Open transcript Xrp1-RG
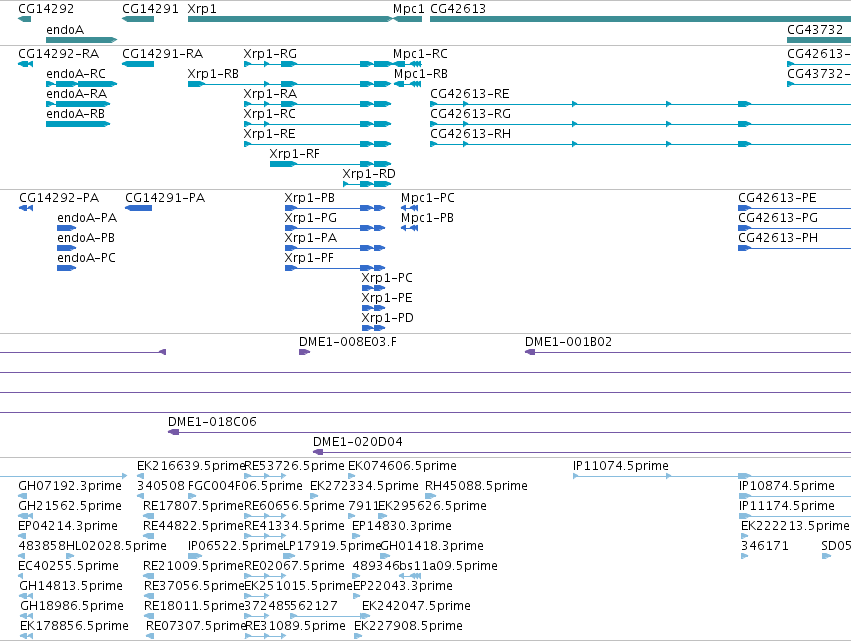Viewport: 851px width, 641px height. tap(270, 54)
